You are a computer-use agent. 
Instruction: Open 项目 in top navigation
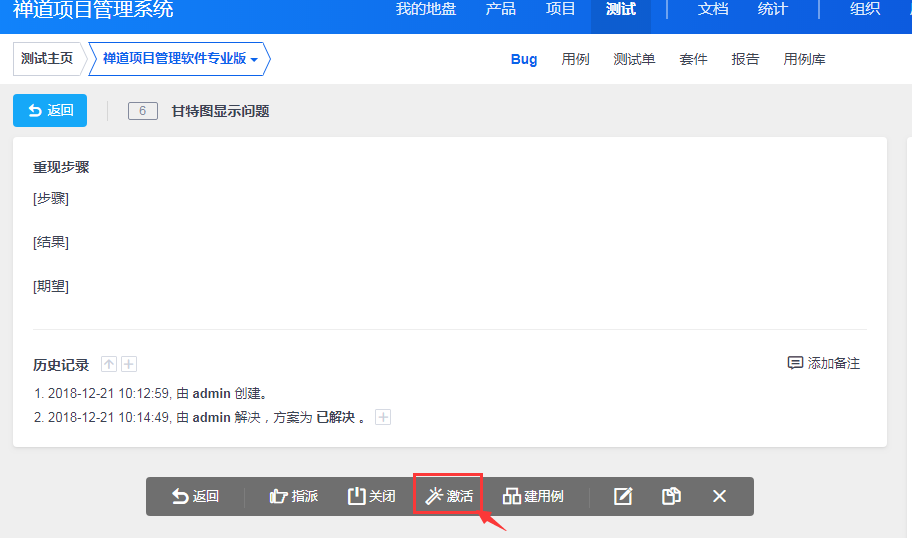pos(560,9)
